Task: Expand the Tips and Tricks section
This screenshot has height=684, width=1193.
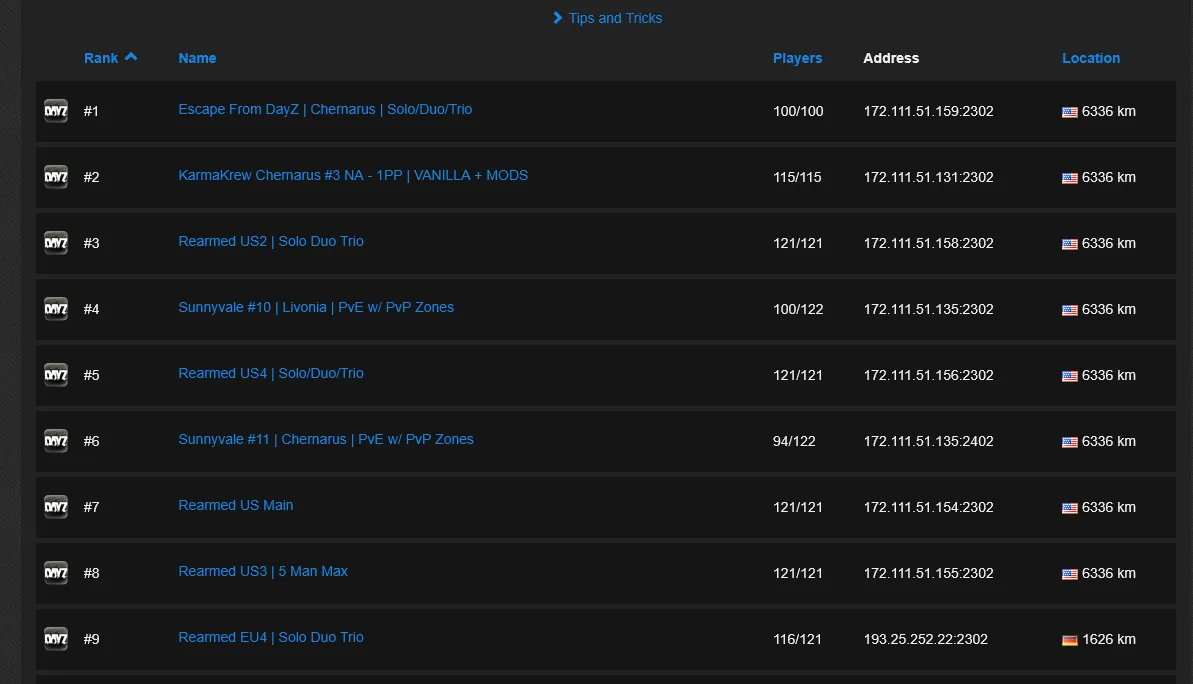Action: pos(607,18)
